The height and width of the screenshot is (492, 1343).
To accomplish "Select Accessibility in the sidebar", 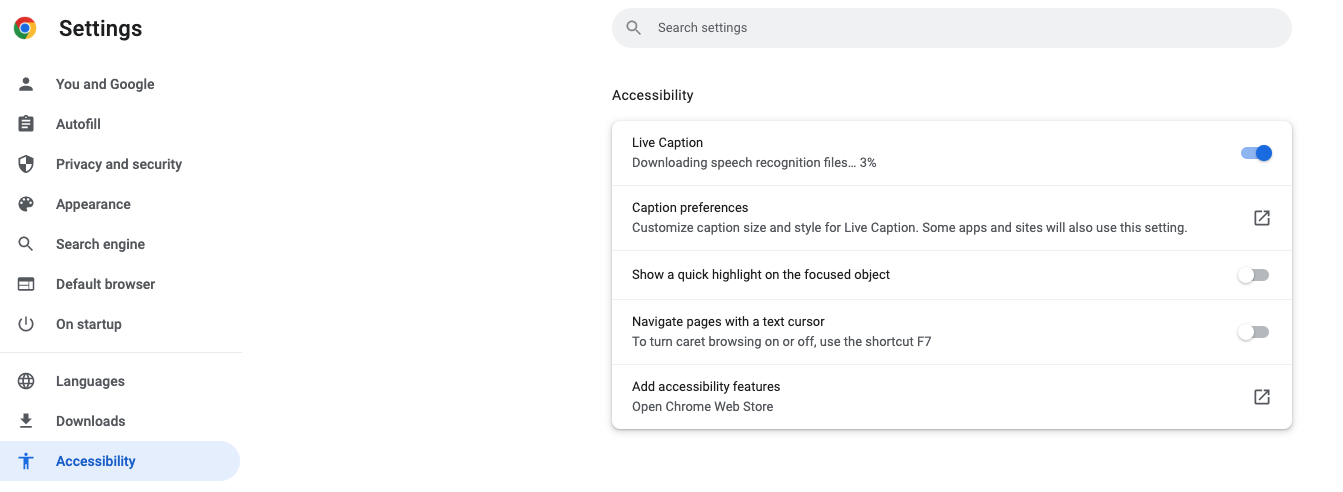I will point(96,461).
